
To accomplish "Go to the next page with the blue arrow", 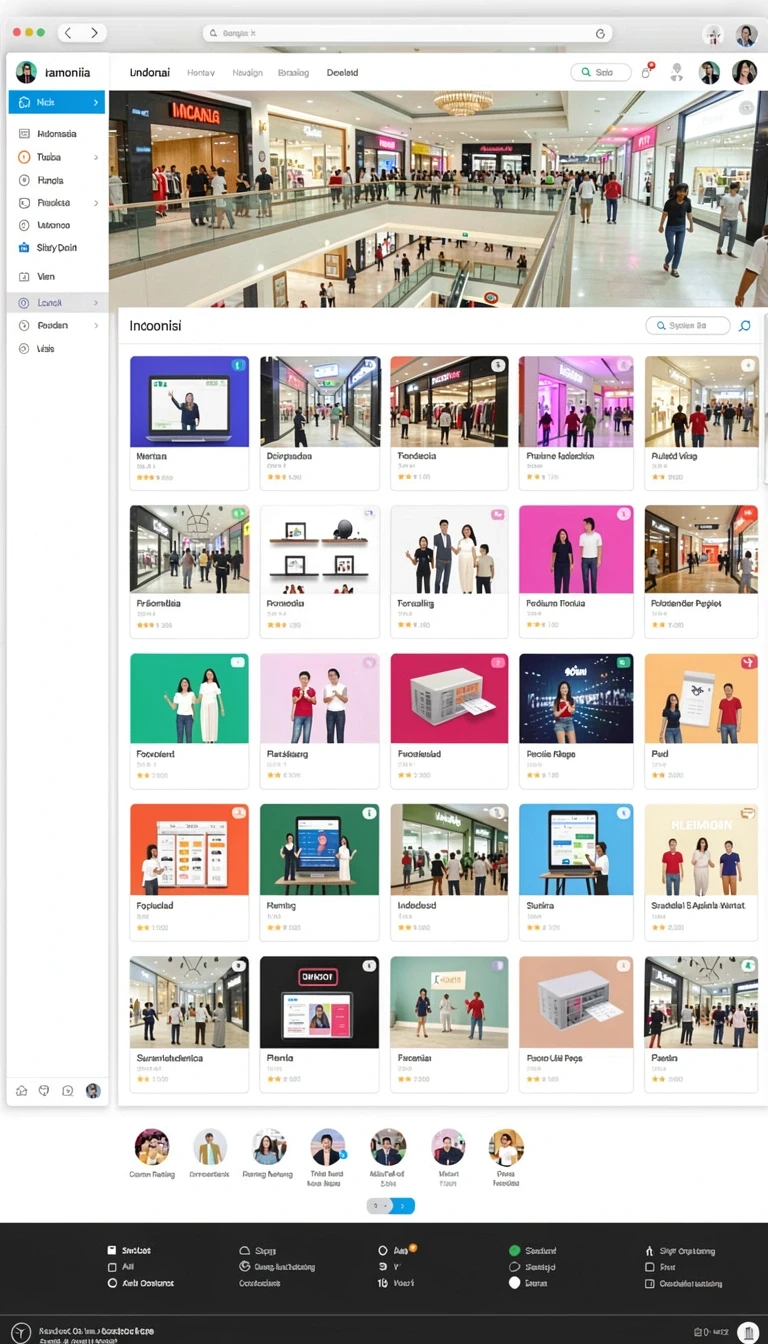I will (402, 1206).
